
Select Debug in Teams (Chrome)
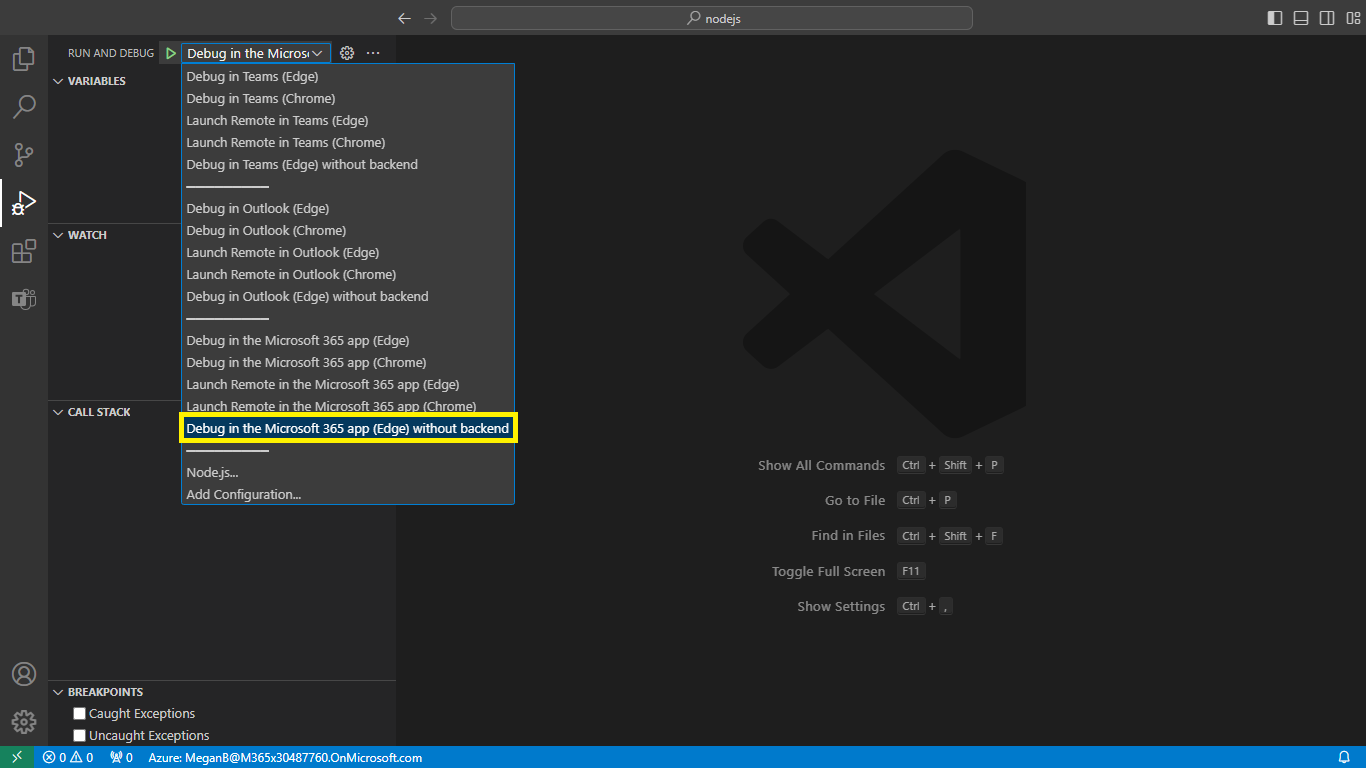[x=348, y=98]
